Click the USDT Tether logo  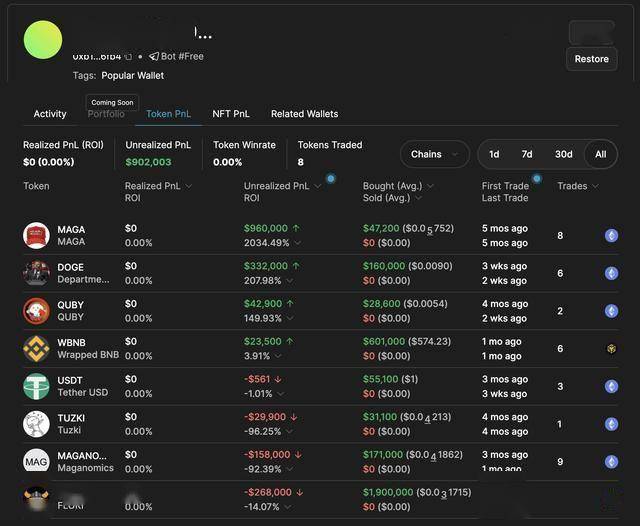pyautogui.click(x=36, y=386)
